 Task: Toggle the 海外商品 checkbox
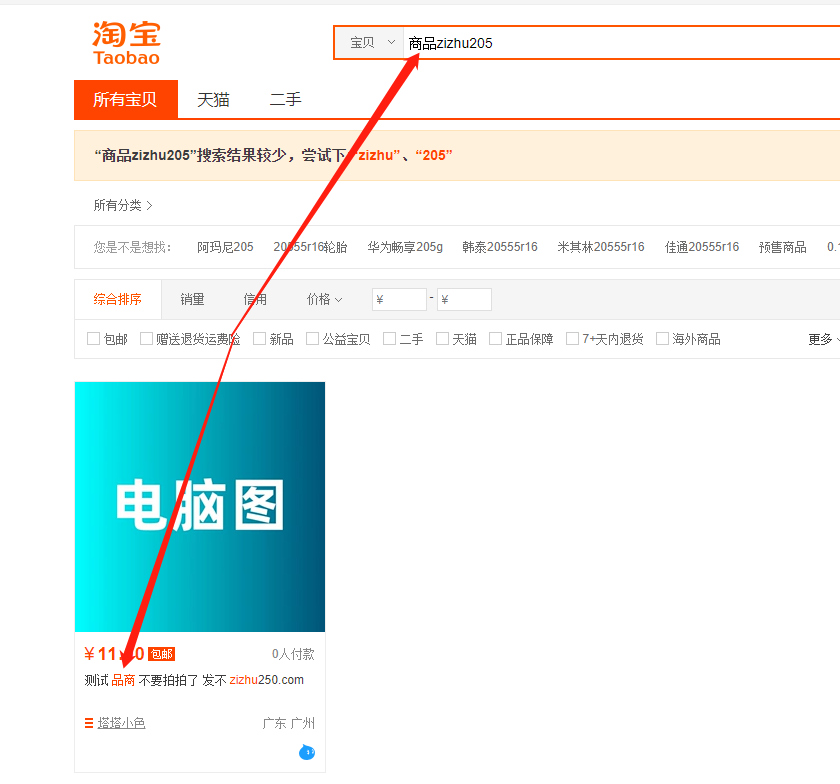click(x=662, y=339)
